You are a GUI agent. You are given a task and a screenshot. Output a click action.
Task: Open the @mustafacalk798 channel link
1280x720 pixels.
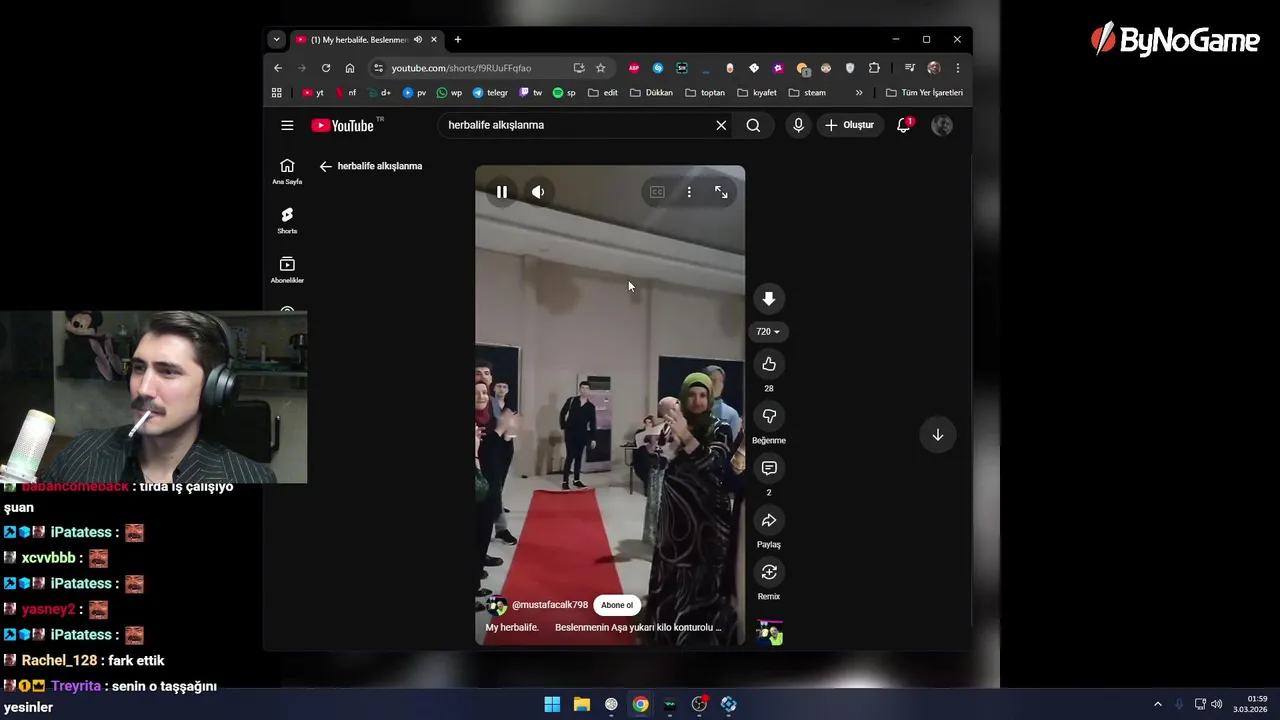pos(550,605)
